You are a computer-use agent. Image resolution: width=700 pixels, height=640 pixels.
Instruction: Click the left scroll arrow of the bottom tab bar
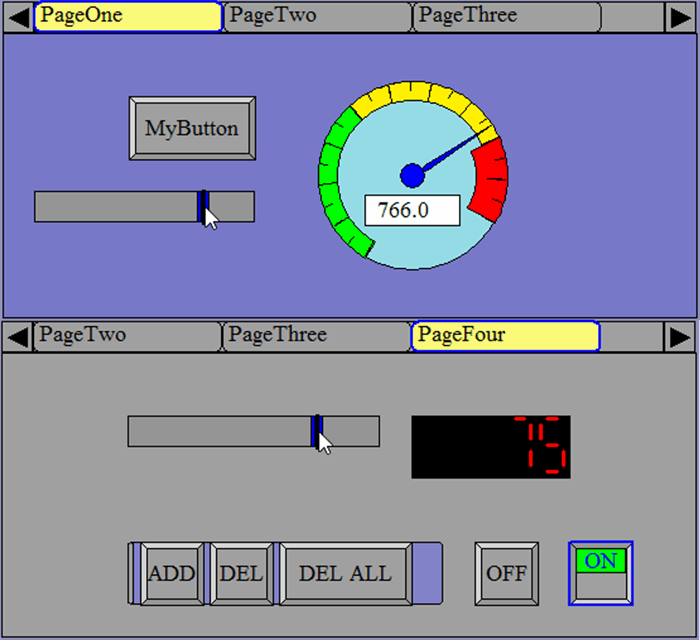tap(17, 337)
